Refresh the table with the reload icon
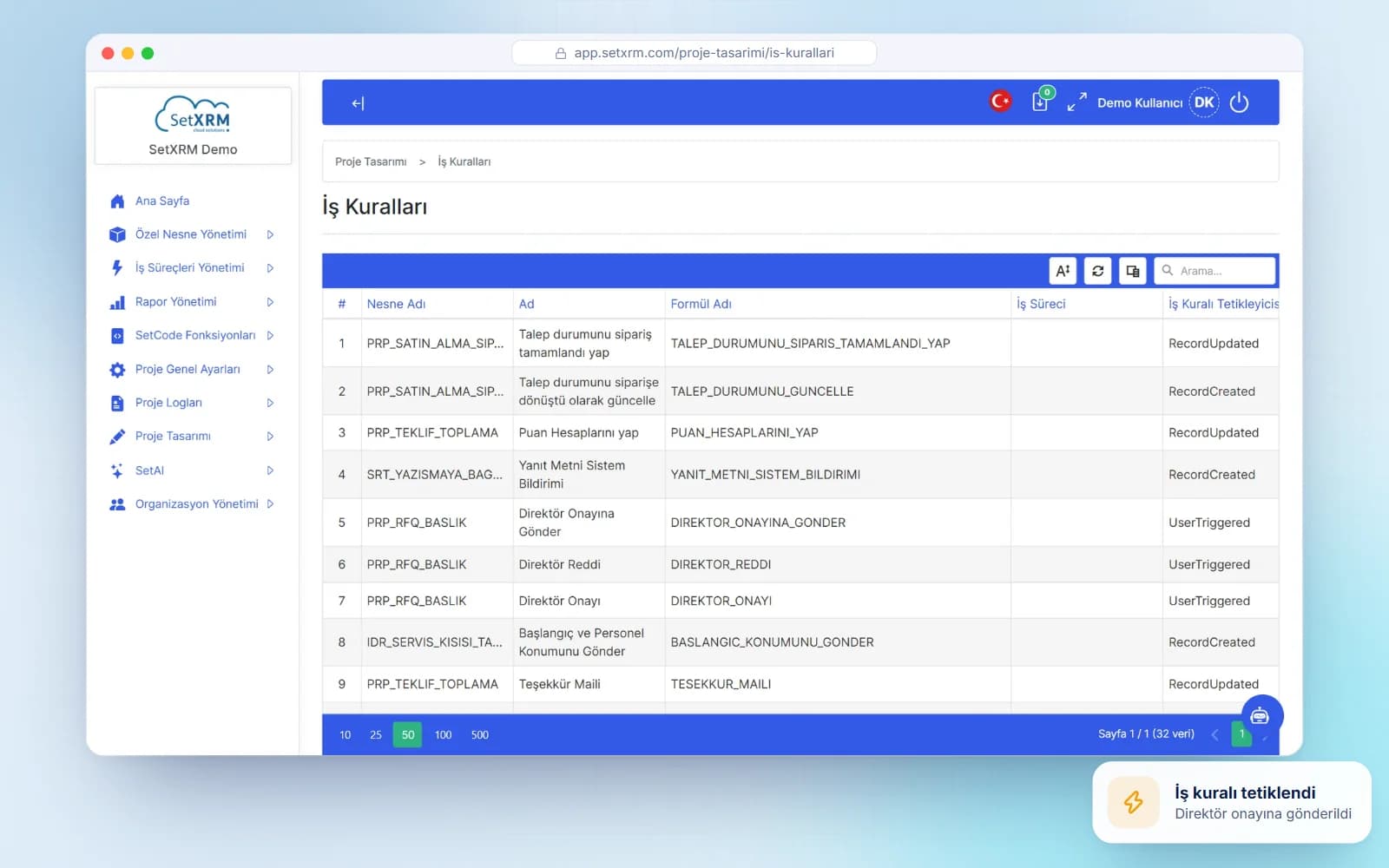Screen dimensions: 1389x868 [x=1097, y=271]
